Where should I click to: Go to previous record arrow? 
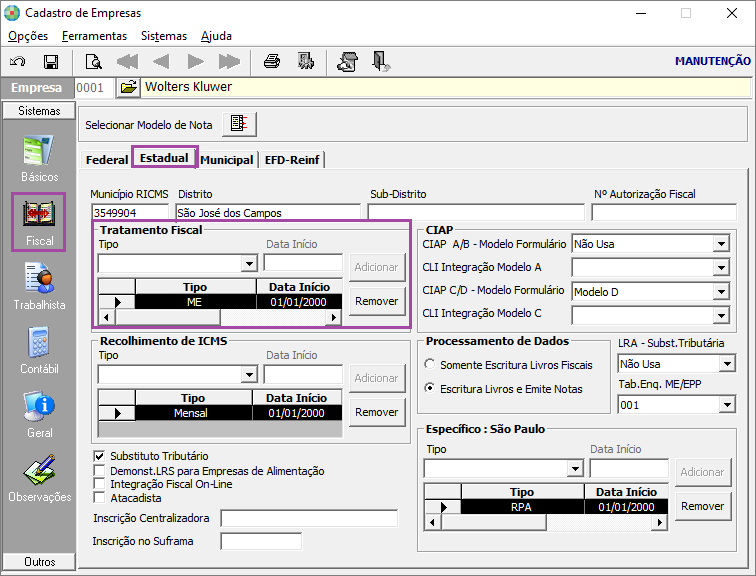[161, 62]
